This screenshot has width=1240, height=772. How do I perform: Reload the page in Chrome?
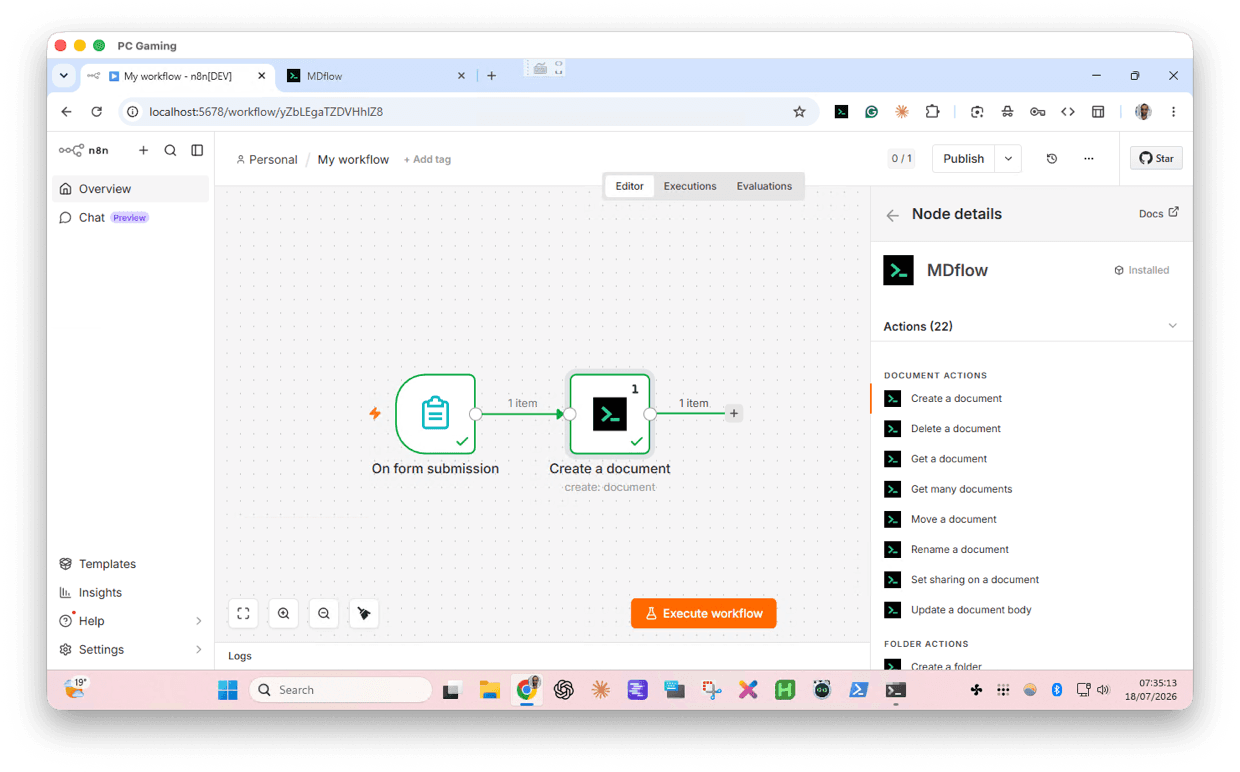[96, 112]
